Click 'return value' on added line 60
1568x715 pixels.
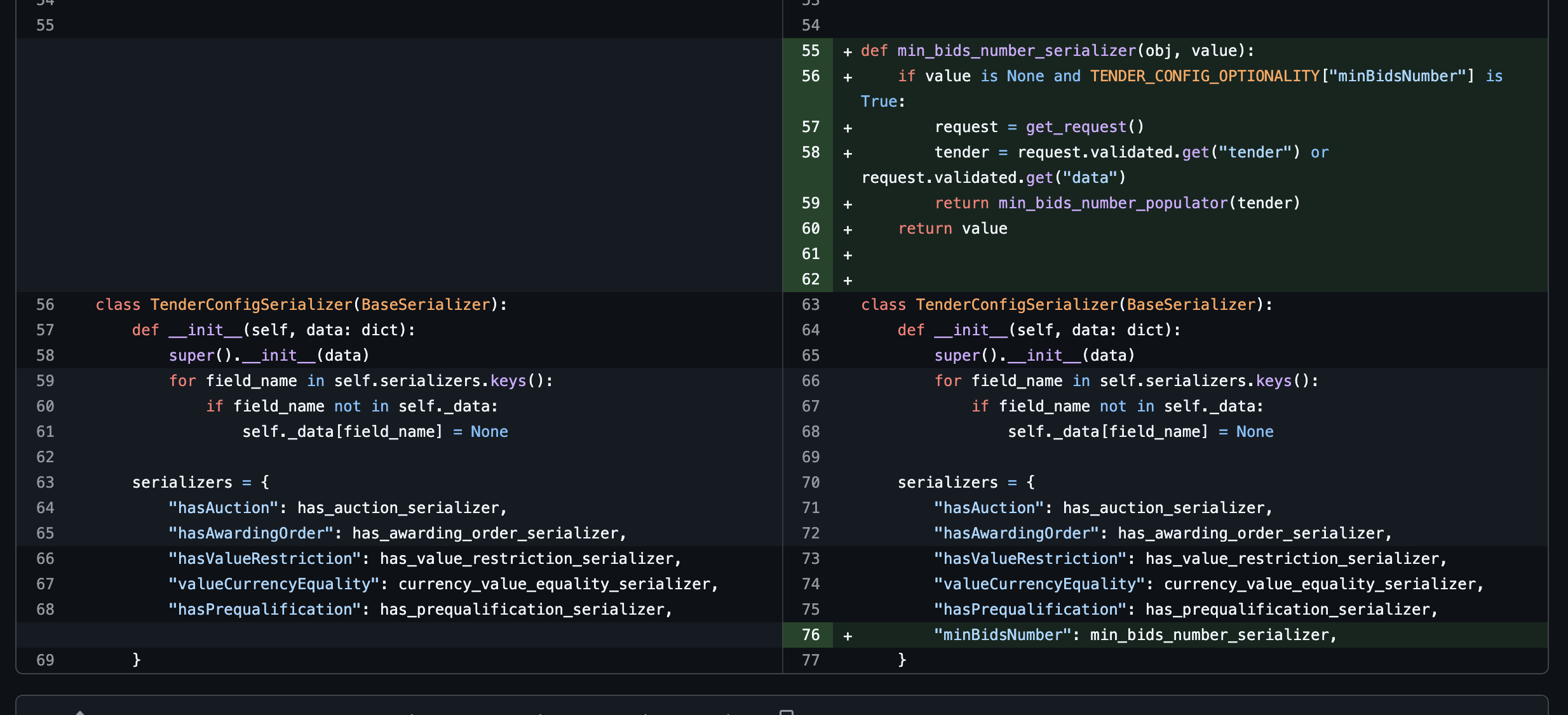952,229
